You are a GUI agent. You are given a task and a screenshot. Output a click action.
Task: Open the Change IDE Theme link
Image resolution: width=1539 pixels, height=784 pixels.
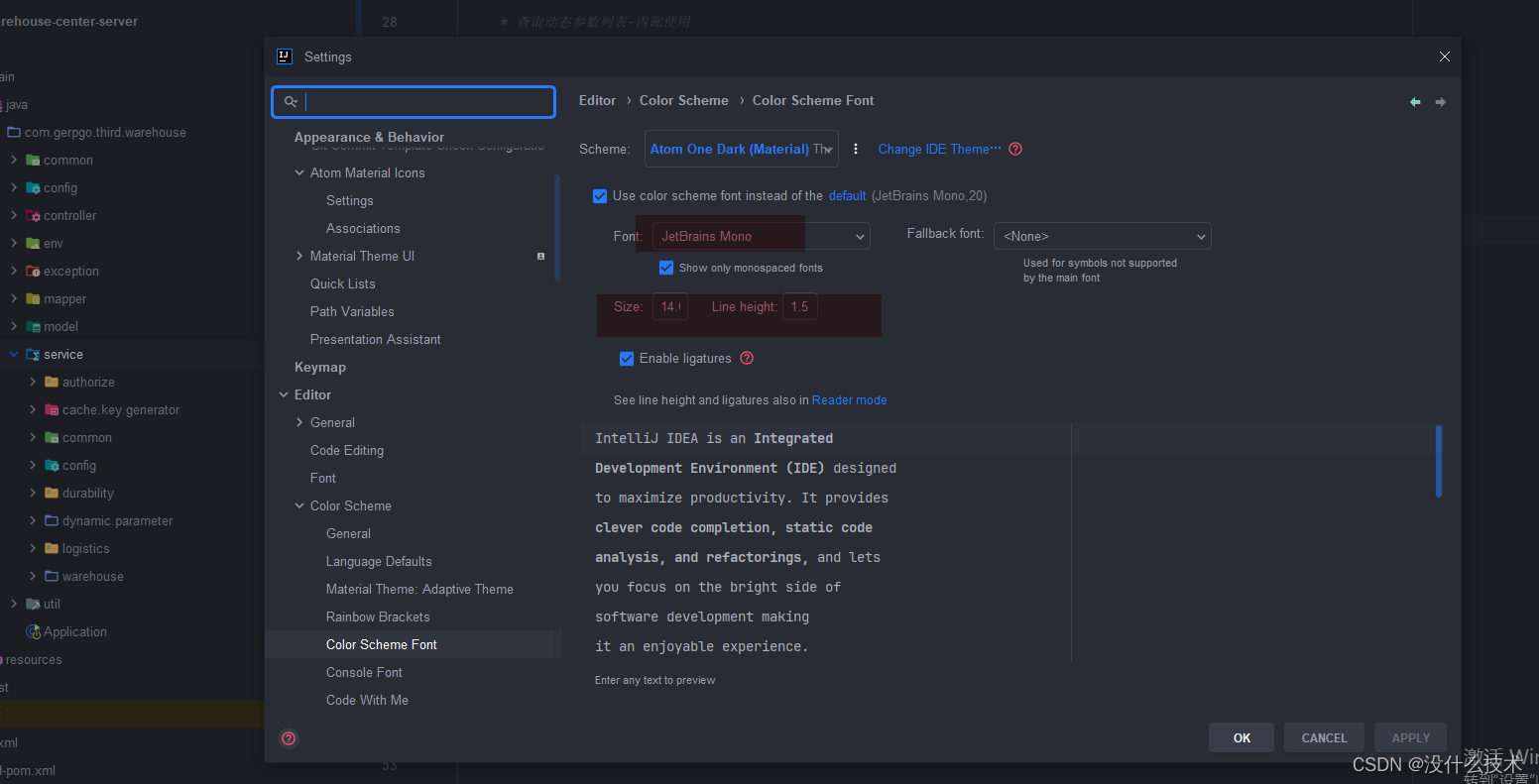click(939, 149)
